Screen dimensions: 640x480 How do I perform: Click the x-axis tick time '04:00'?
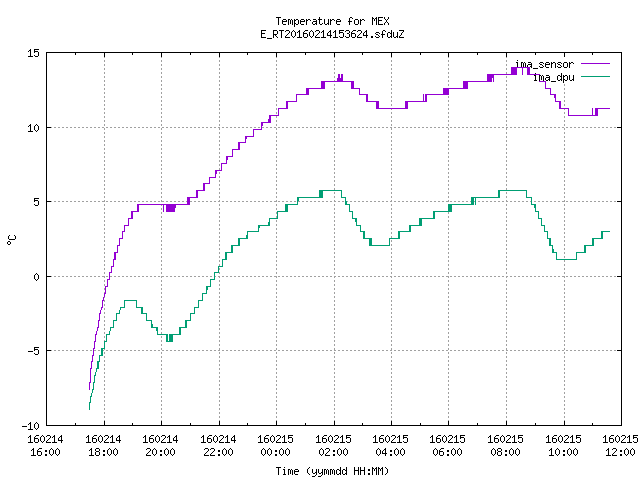(x=391, y=452)
